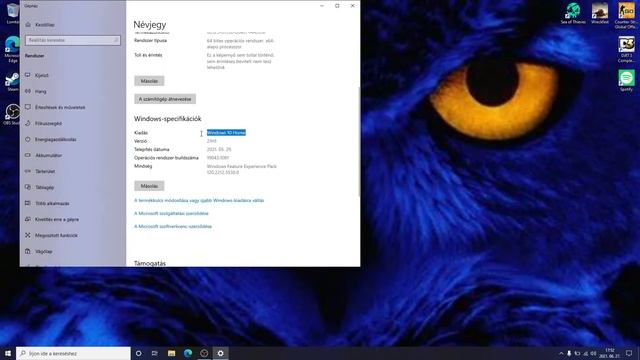
Task: Open A Microsoft szoftverlicenc-szerződése link
Action: pyautogui.click(x=173, y=226)
